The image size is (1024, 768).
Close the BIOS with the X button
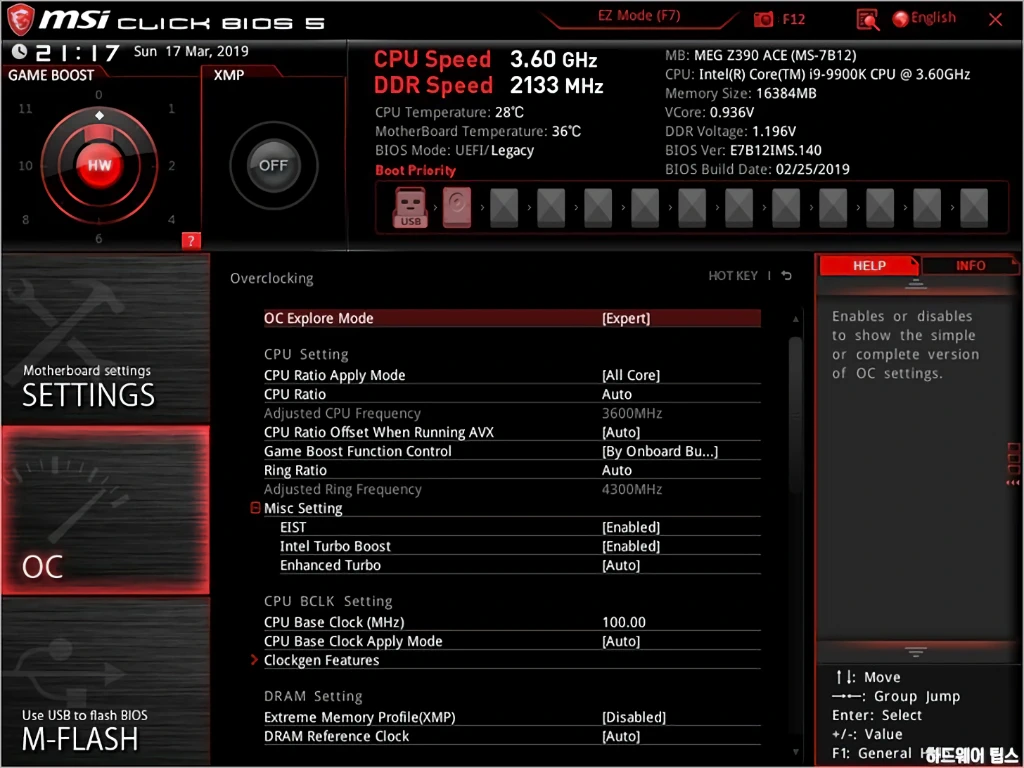point(995,20)
